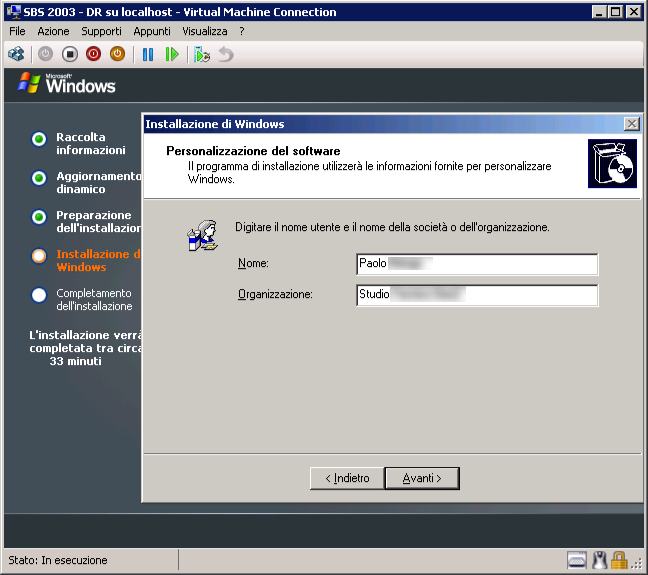Click the Completamento dell'installazione step bullet
648x575 pixels.
click(39, 295)
